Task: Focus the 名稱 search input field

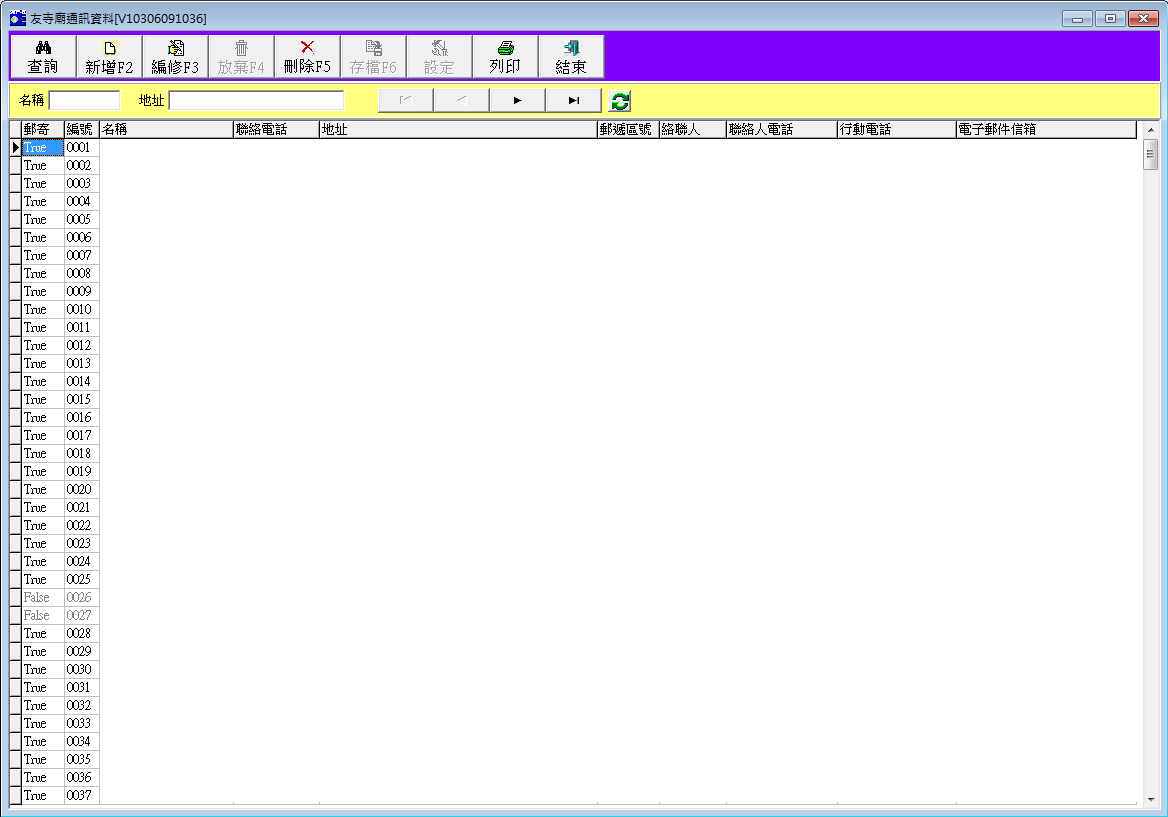Action: (x=84, y=100)
